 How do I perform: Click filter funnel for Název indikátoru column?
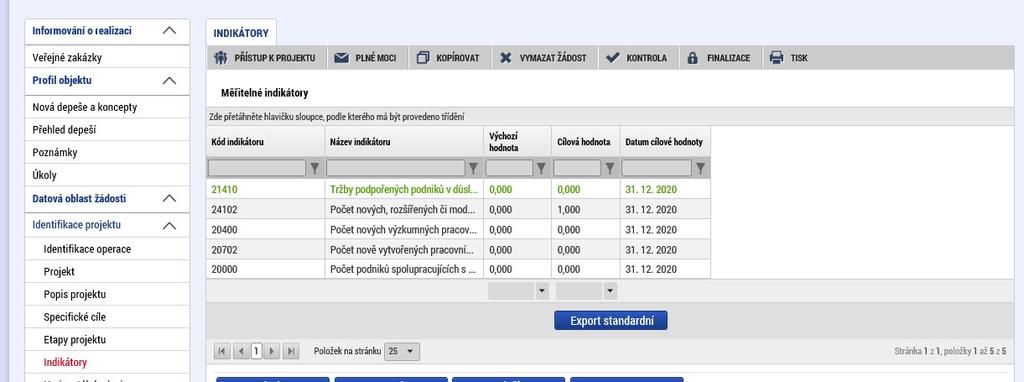[x=474, y=168]
